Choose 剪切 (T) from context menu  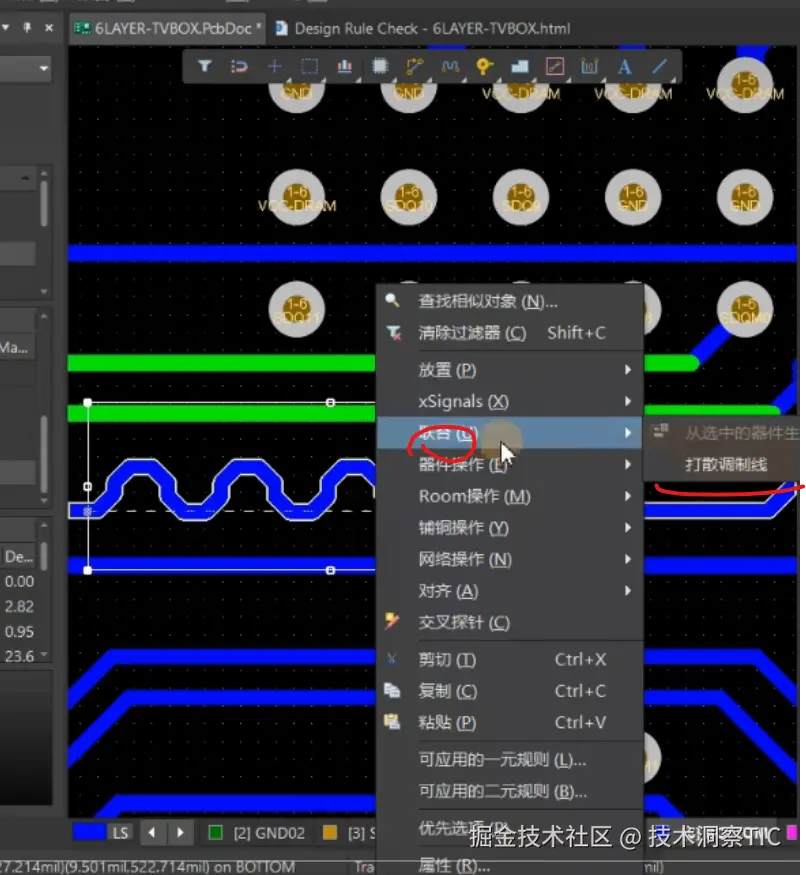tap(510, 660)
